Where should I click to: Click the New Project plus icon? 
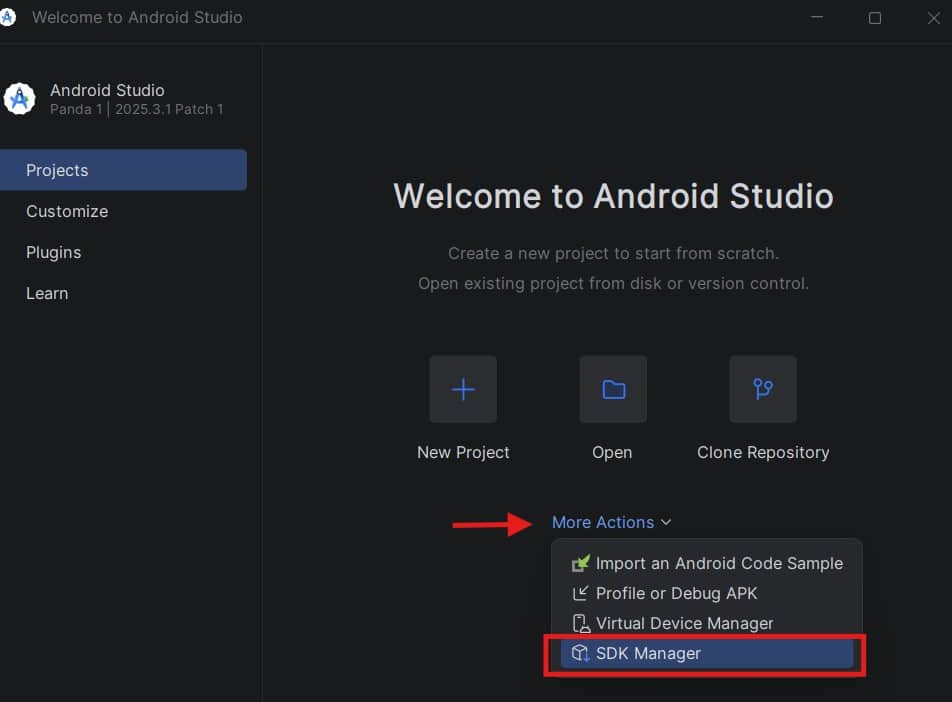[463, 389]
